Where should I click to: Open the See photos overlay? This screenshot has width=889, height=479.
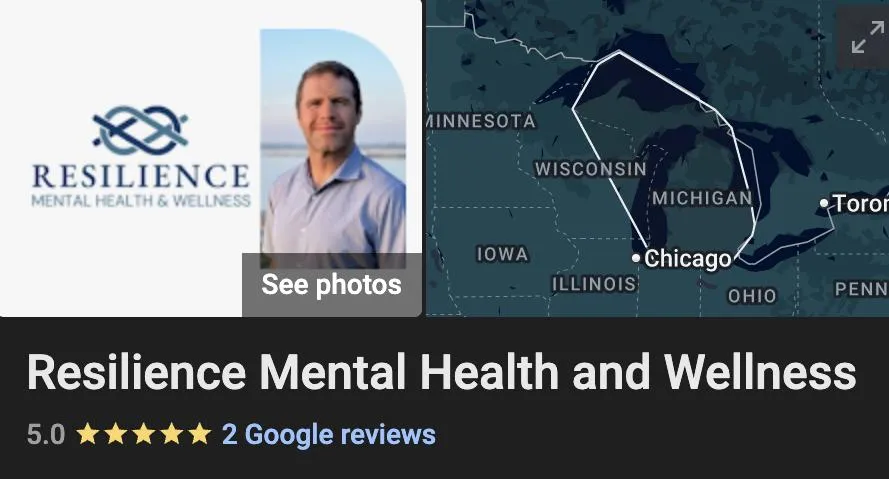[332, 285]
